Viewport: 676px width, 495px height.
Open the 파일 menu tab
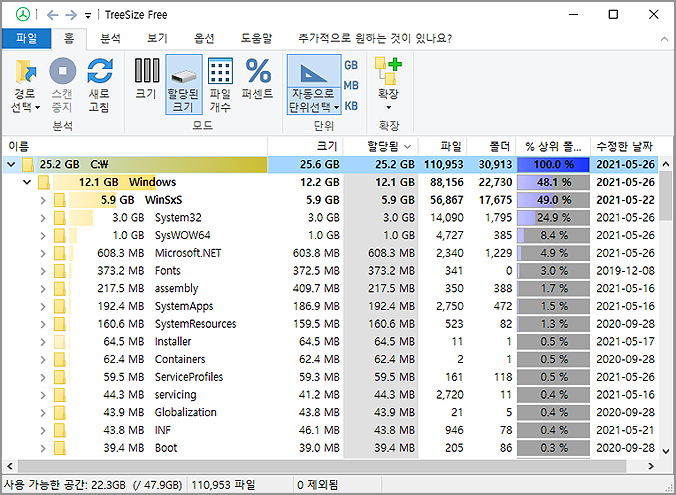(27, 38)
